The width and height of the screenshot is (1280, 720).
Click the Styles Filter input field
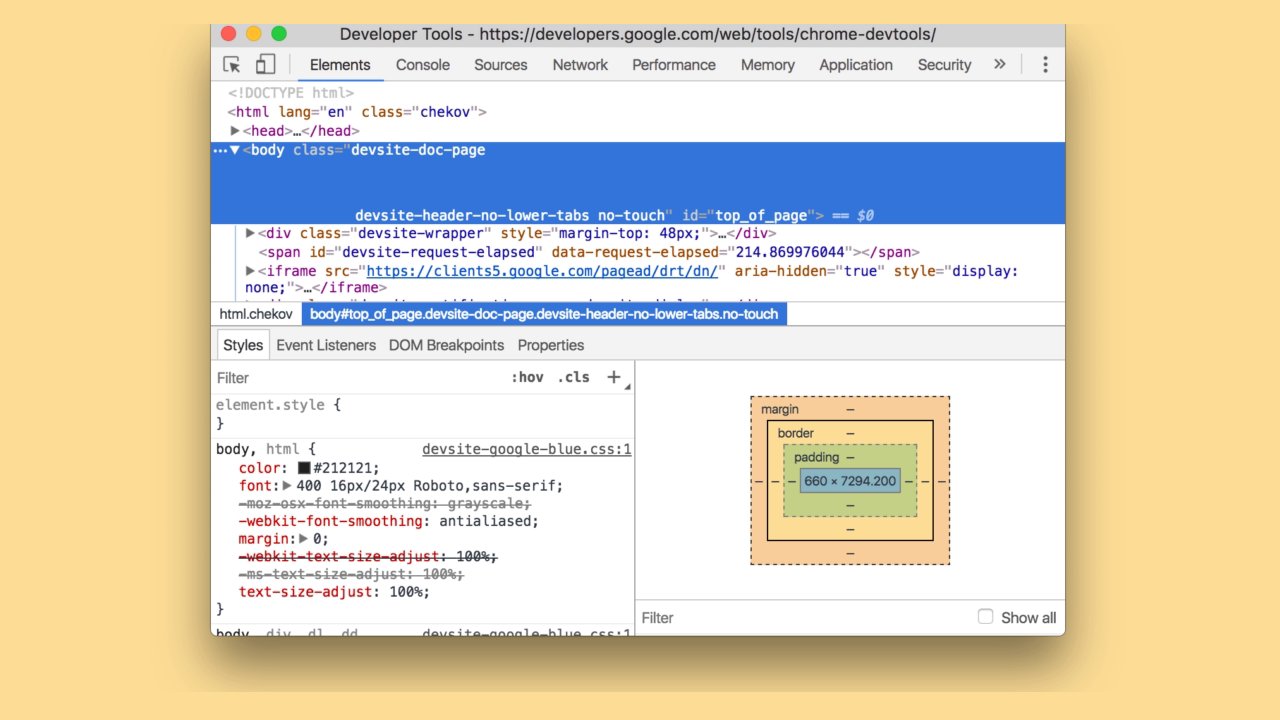pyautogui.click(x=360, y=378)
